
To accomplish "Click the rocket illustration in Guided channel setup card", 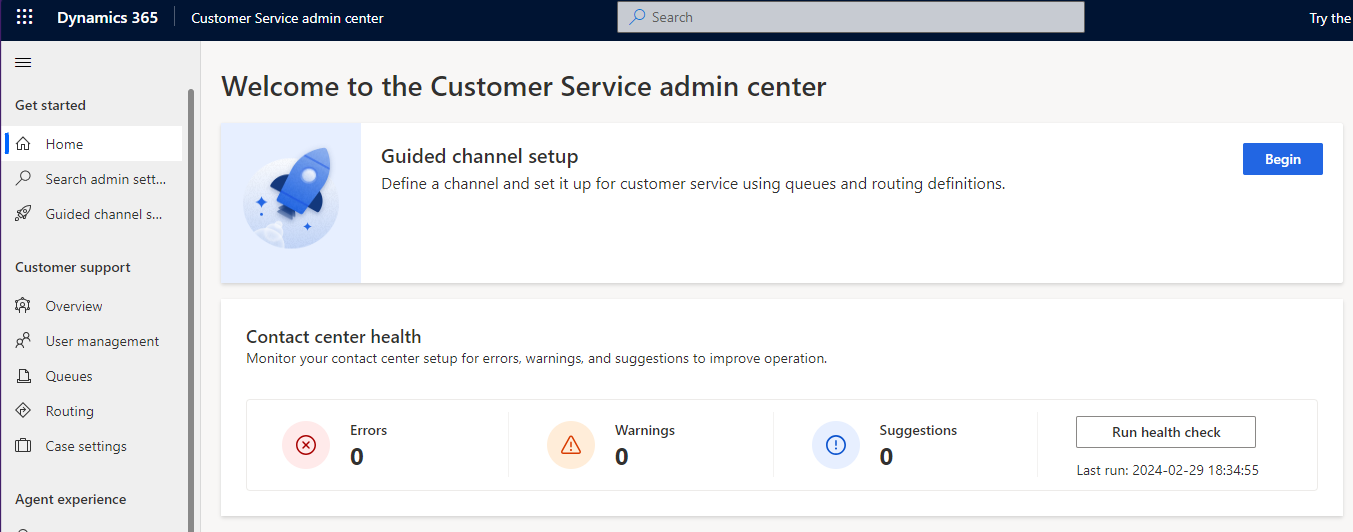I will [291, 203].
